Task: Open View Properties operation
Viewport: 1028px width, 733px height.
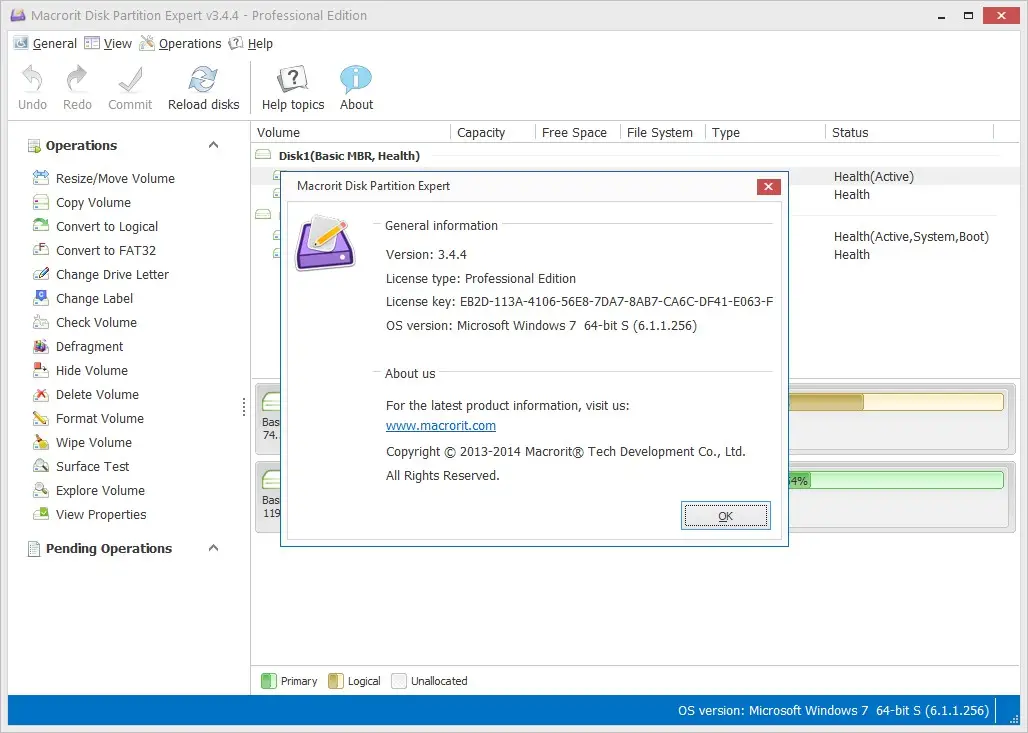Action: 90,514
